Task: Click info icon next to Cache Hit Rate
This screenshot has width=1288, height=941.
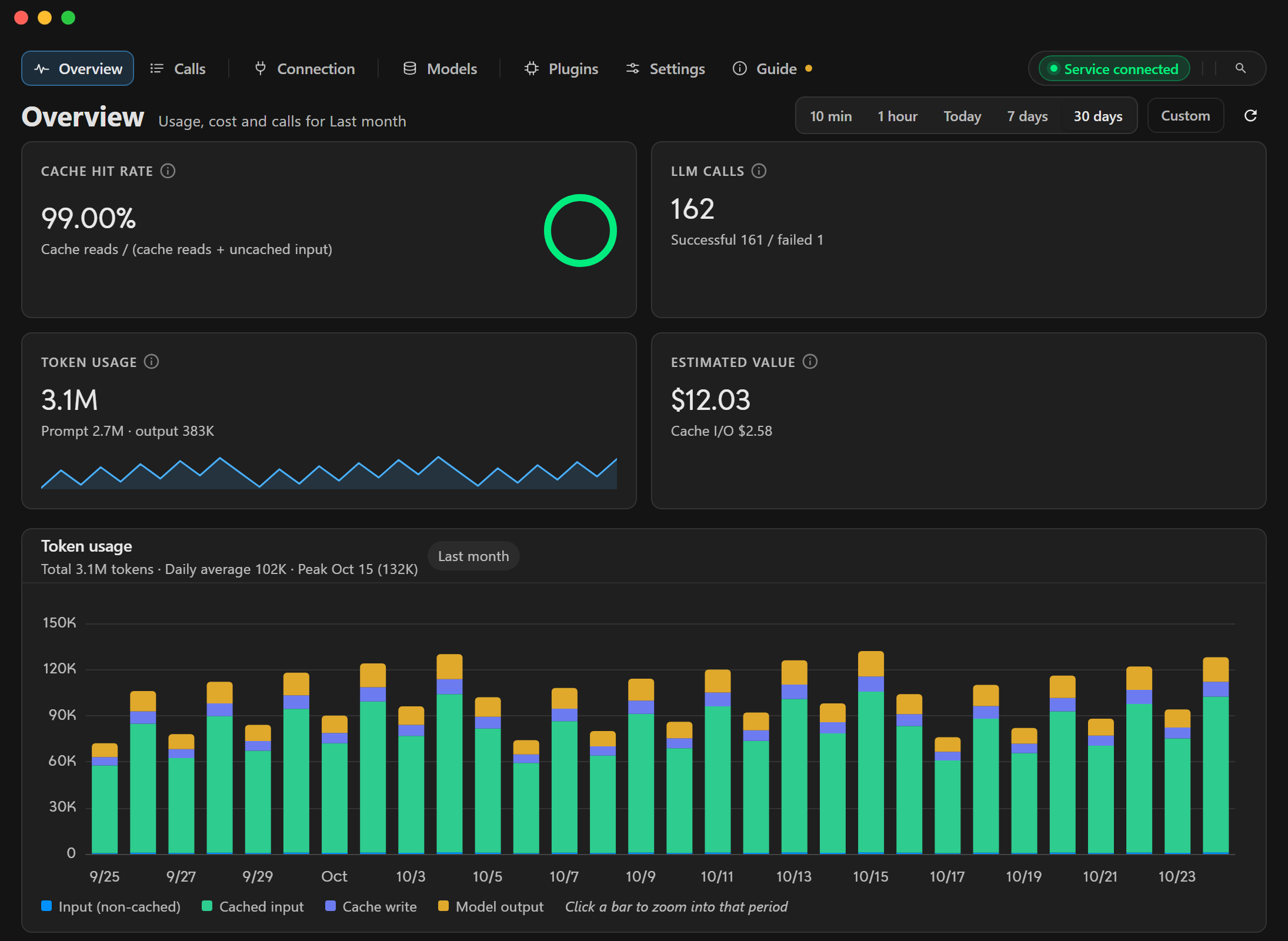Action: [168, 171]
